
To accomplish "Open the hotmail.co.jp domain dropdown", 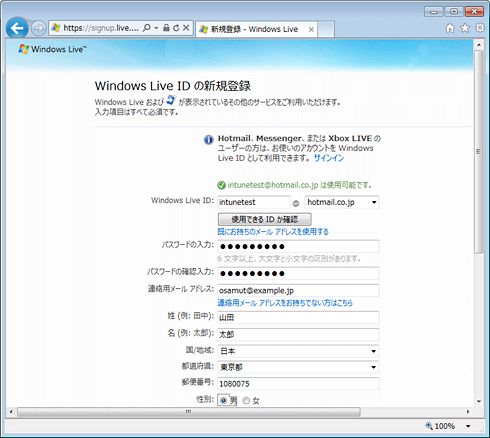I will [342, 202].
